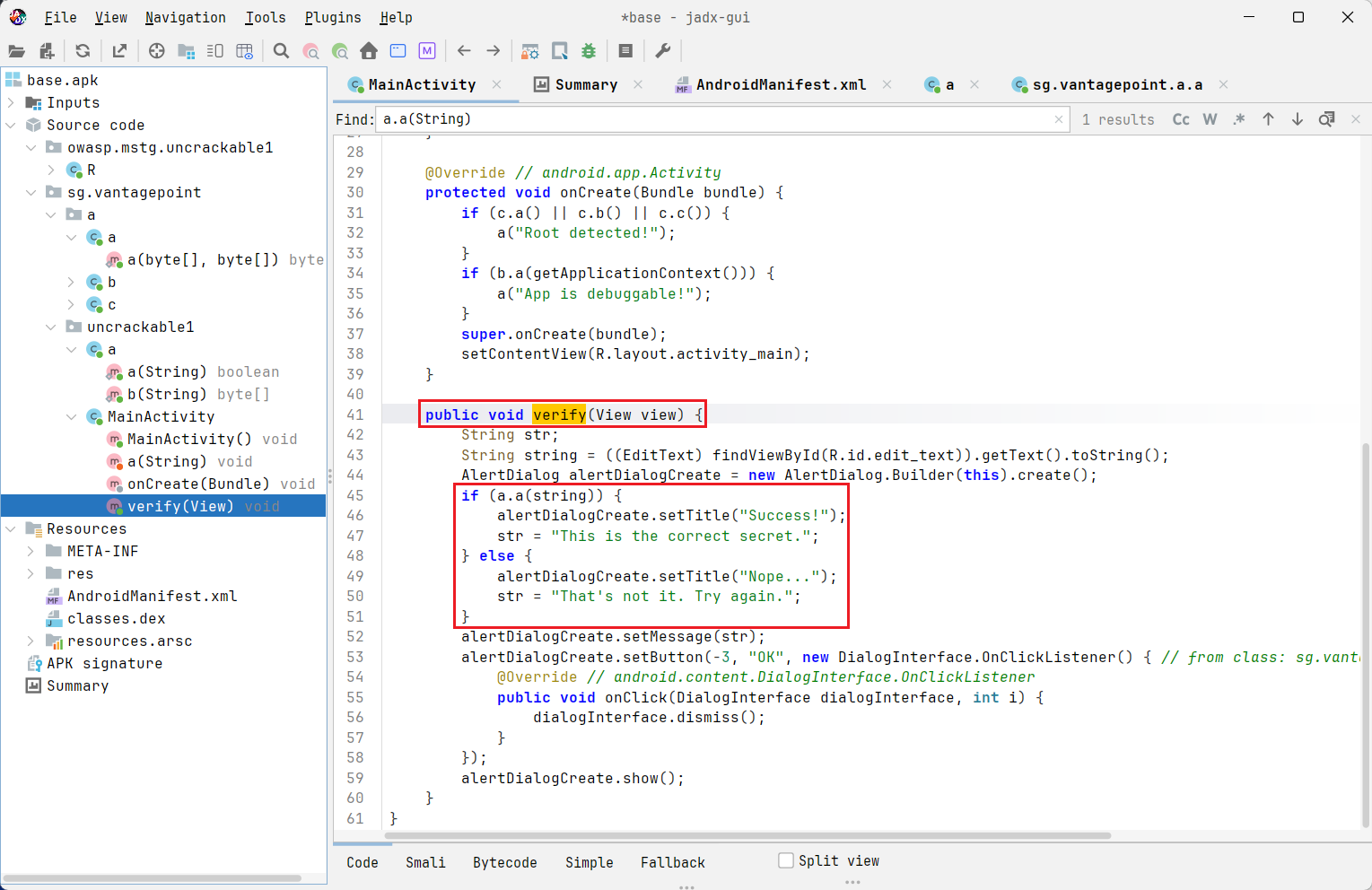This screenshot has width=1372, height=890.
Task: Reload the project with the refresh icon
Action: [83, 51]
